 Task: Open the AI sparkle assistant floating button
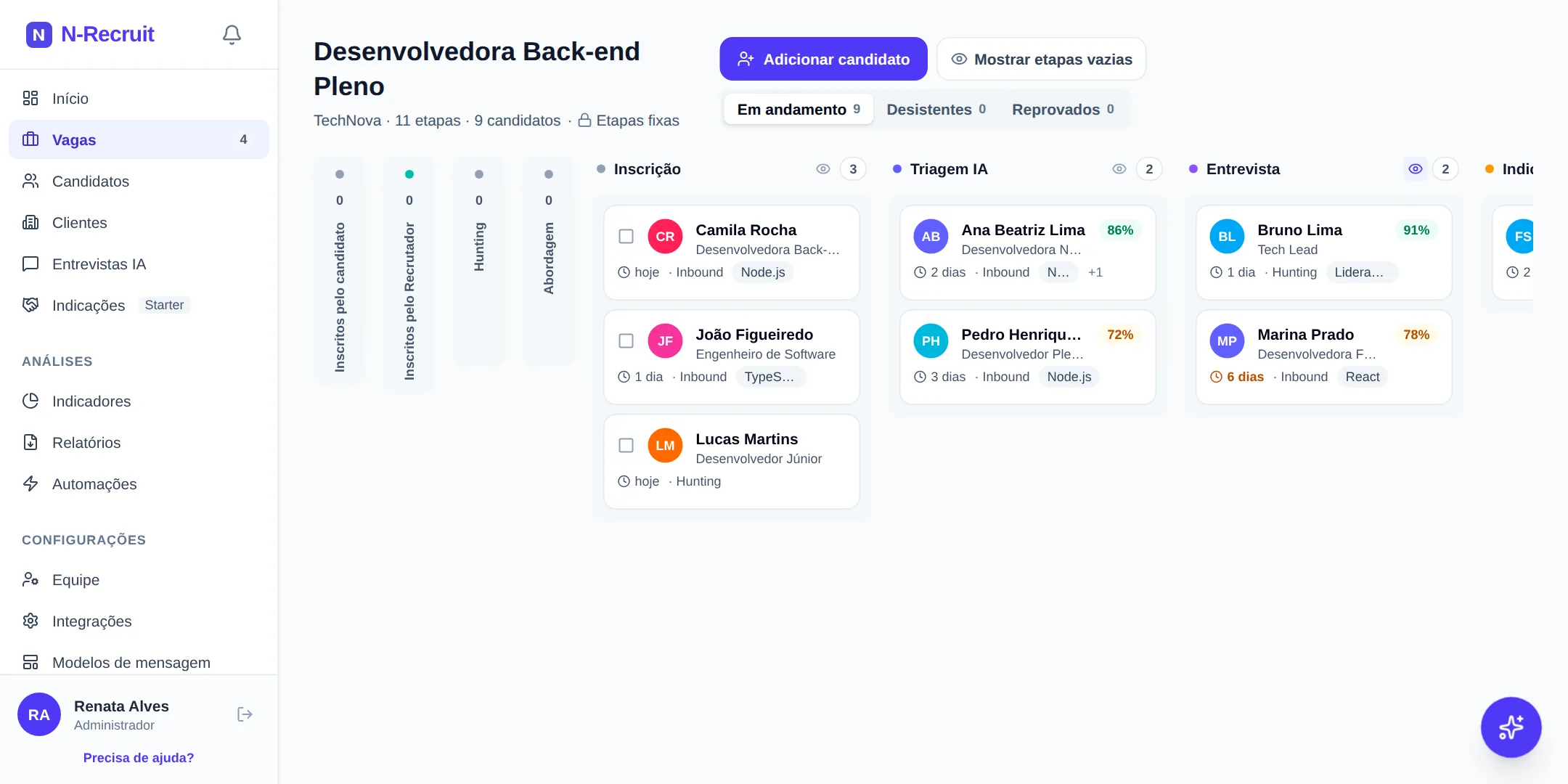pyautogui.click(x=1511, y=727)
